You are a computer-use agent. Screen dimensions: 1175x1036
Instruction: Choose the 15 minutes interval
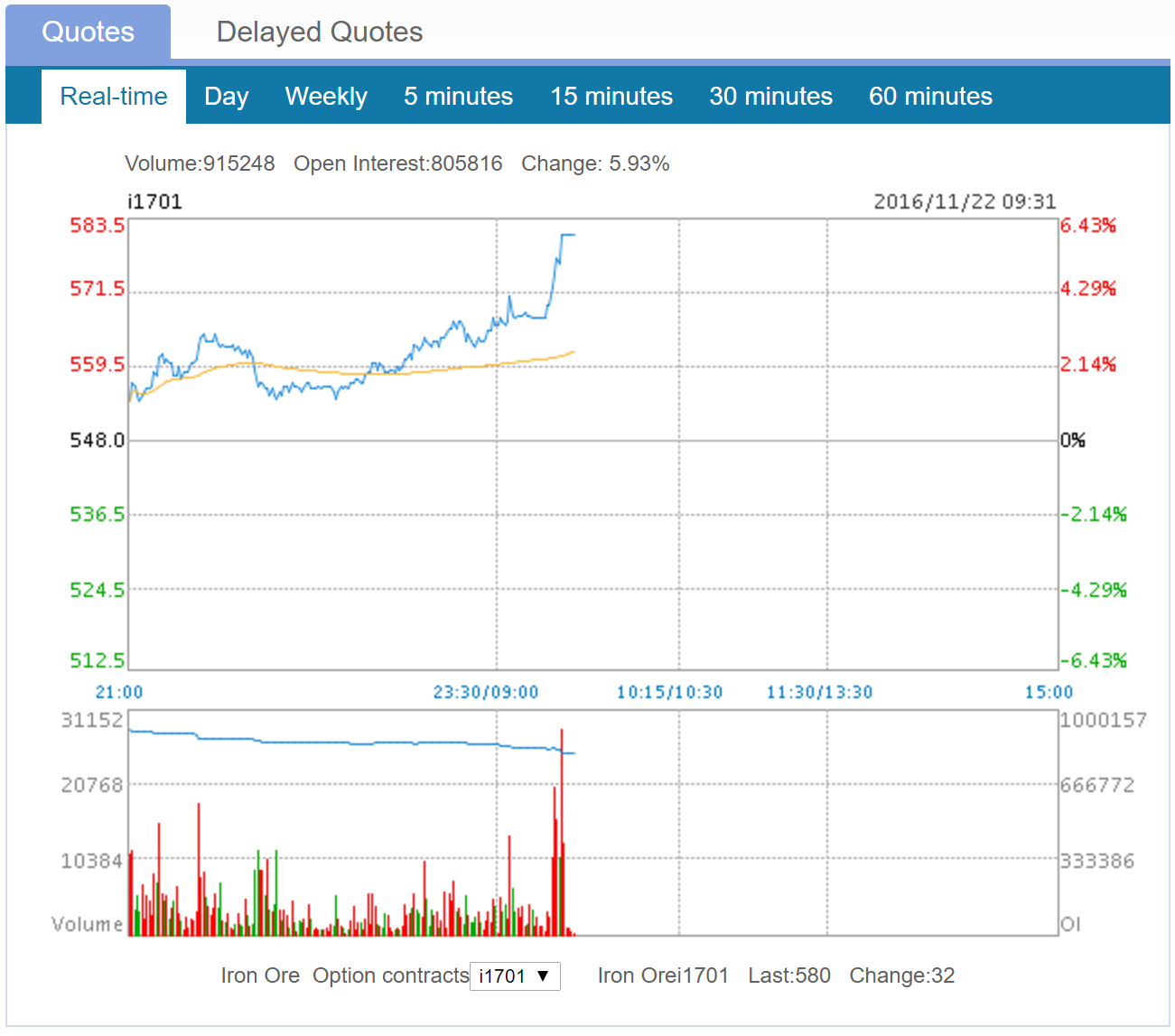point(611,97)
